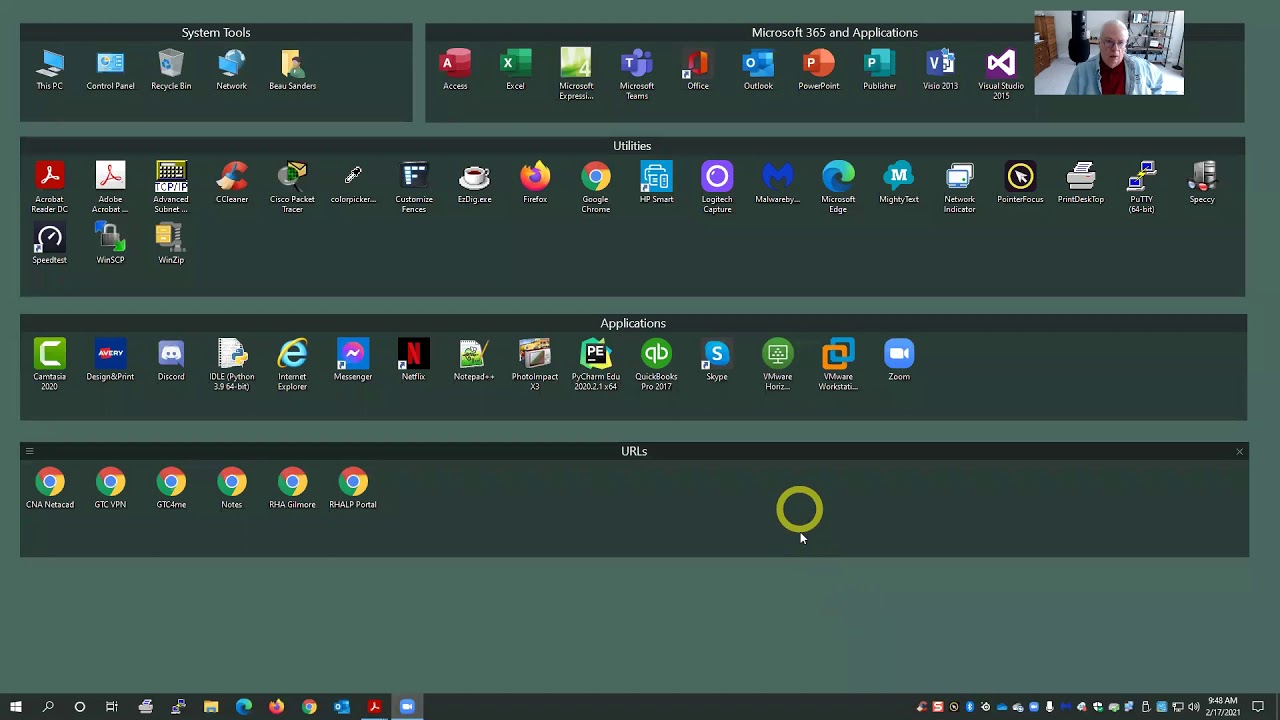The width and height of the screenshot is (1280, 720).
Task: Launch Zoom desktop shortcut
Action: 899,360
